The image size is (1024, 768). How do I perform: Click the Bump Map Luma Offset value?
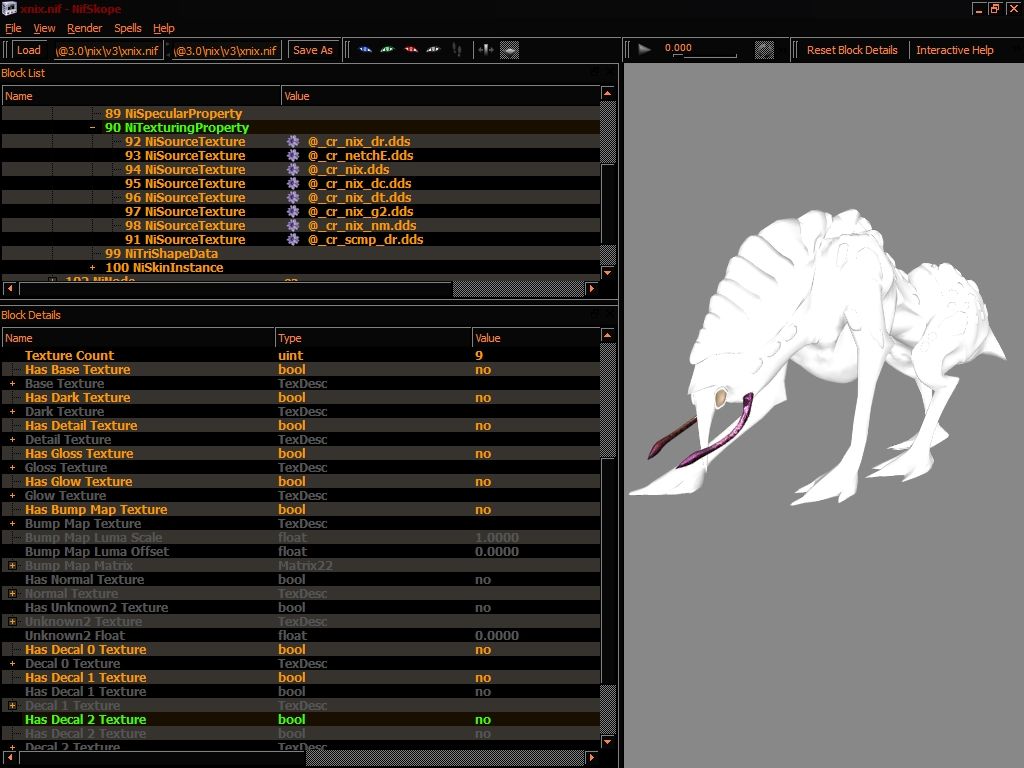click(497, 552)
